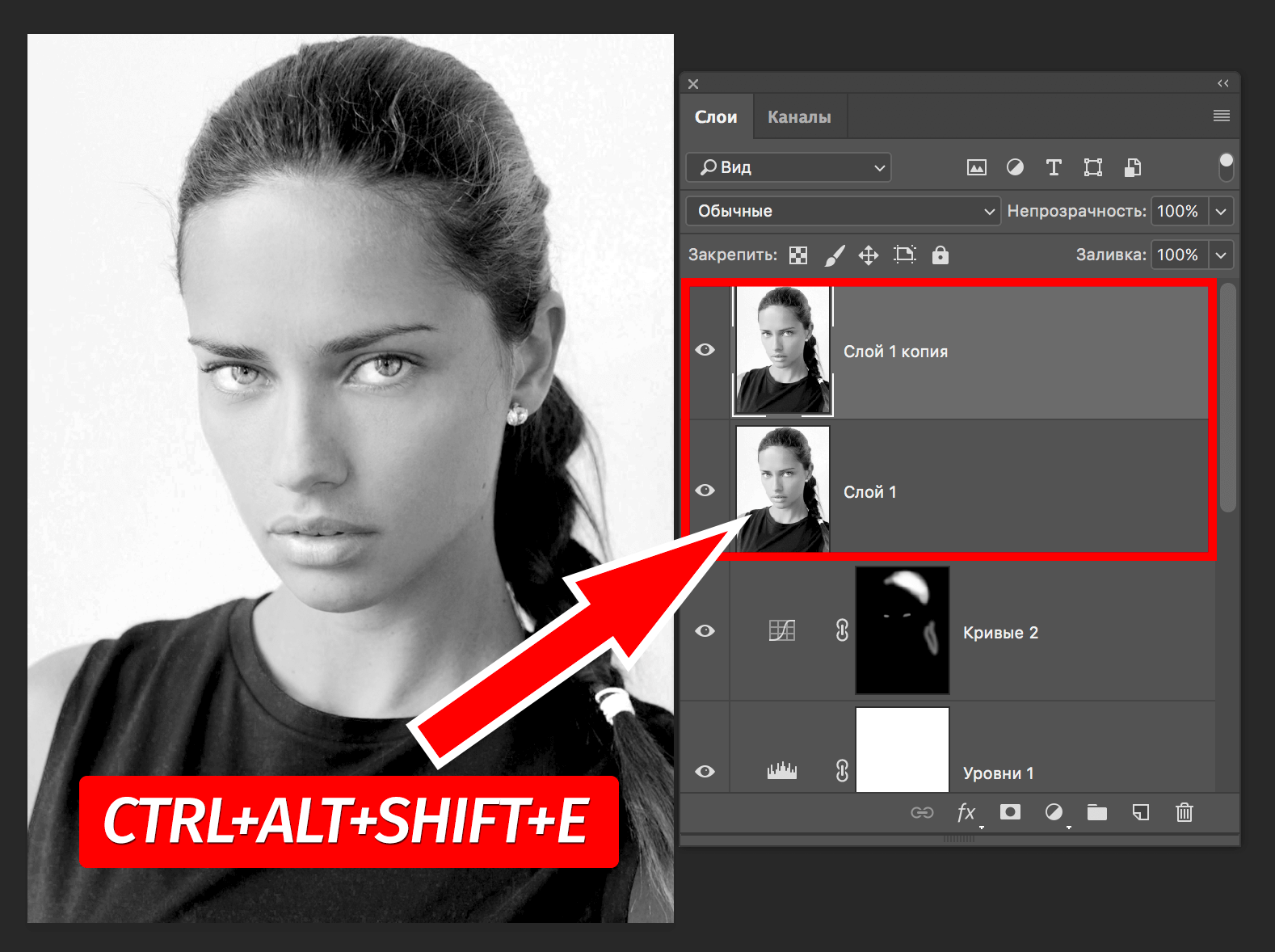This screenshot has height=952, width=1275.
Task: Open the fx layer styles menu
Action: click(966, 812)
